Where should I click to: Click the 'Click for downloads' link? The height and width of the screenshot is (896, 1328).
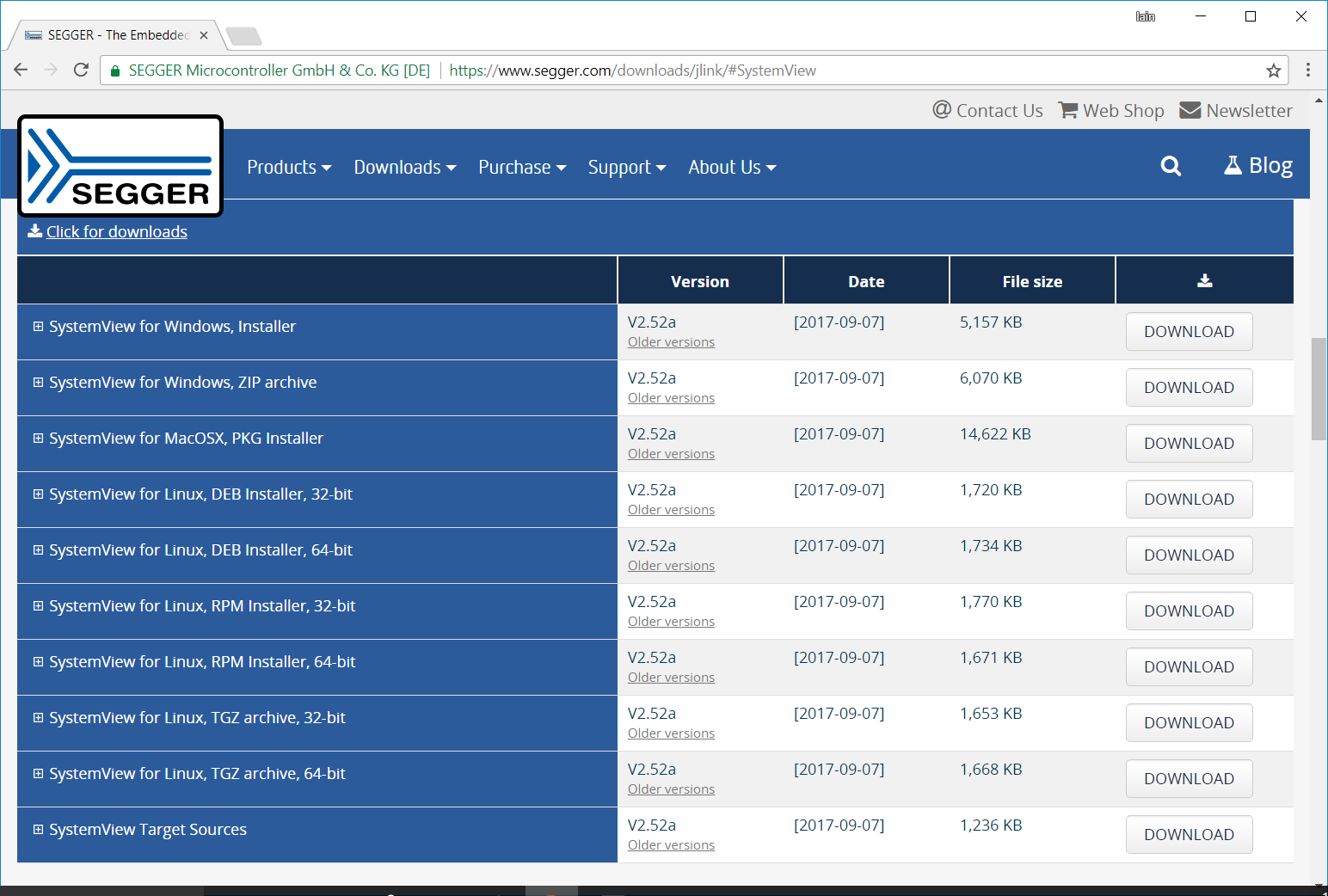[117, 231]
